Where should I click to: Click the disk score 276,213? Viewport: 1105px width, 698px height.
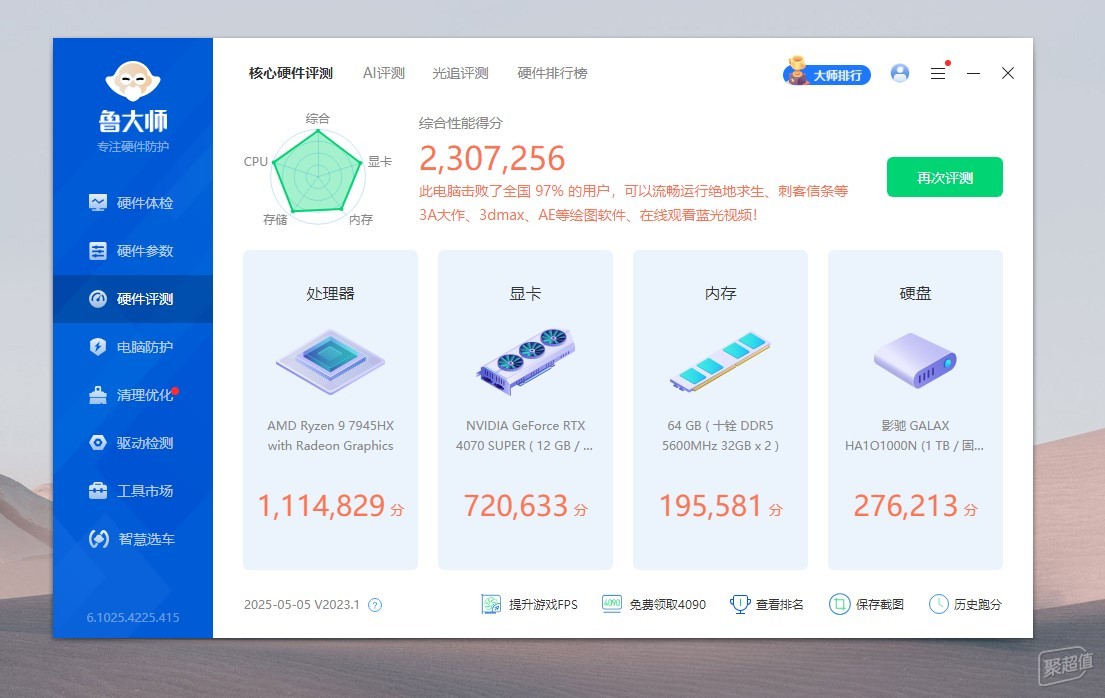(906, 506)
